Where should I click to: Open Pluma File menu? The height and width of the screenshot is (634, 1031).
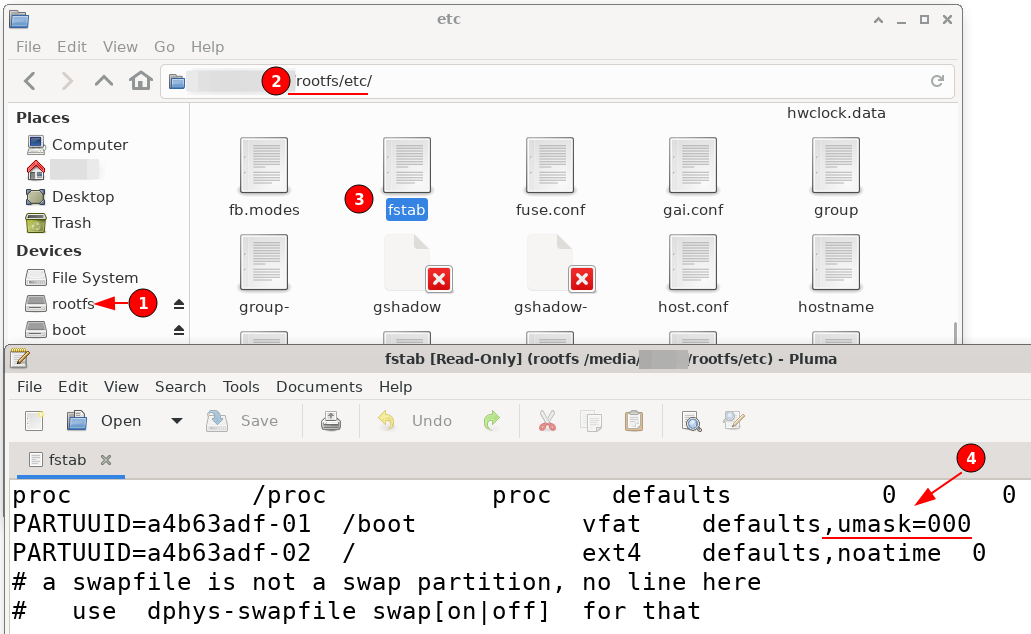30,387
